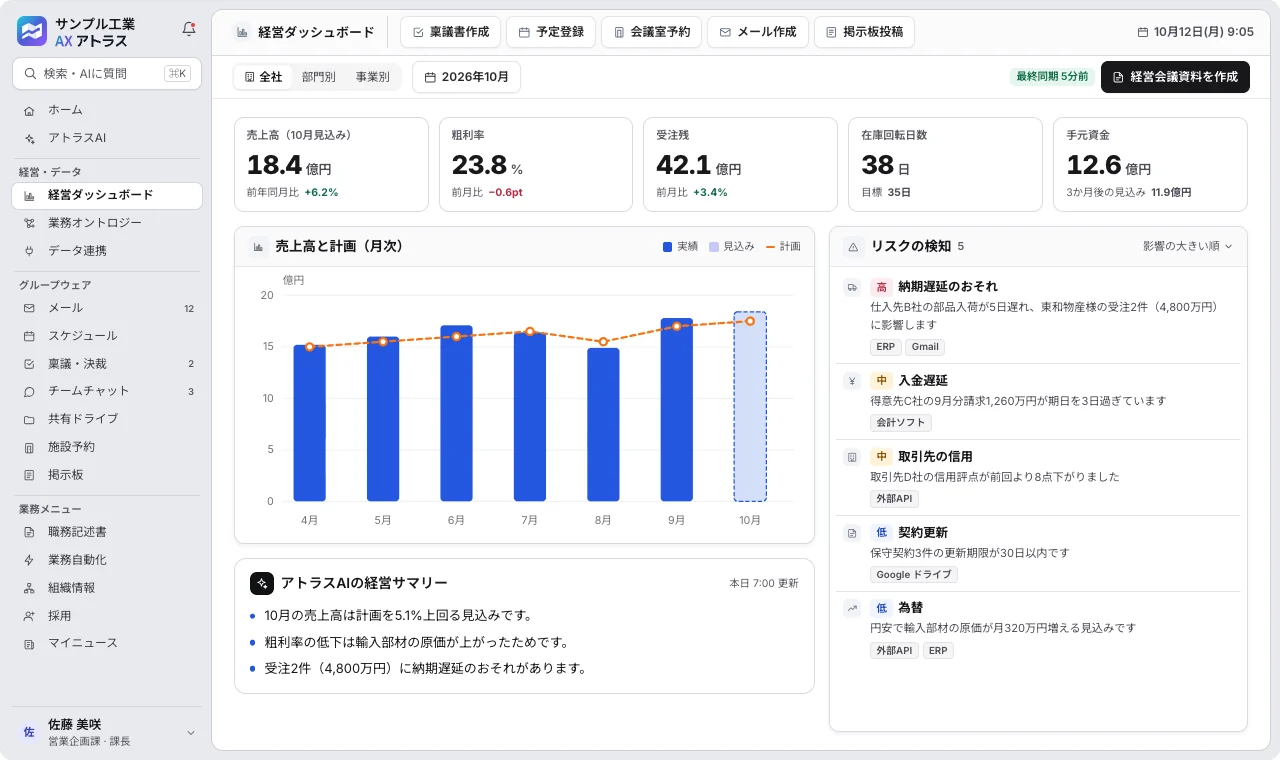The image size is (1280, 761).
Task: Click the ホーム house icon in sidebar
Action: point(29,110)
